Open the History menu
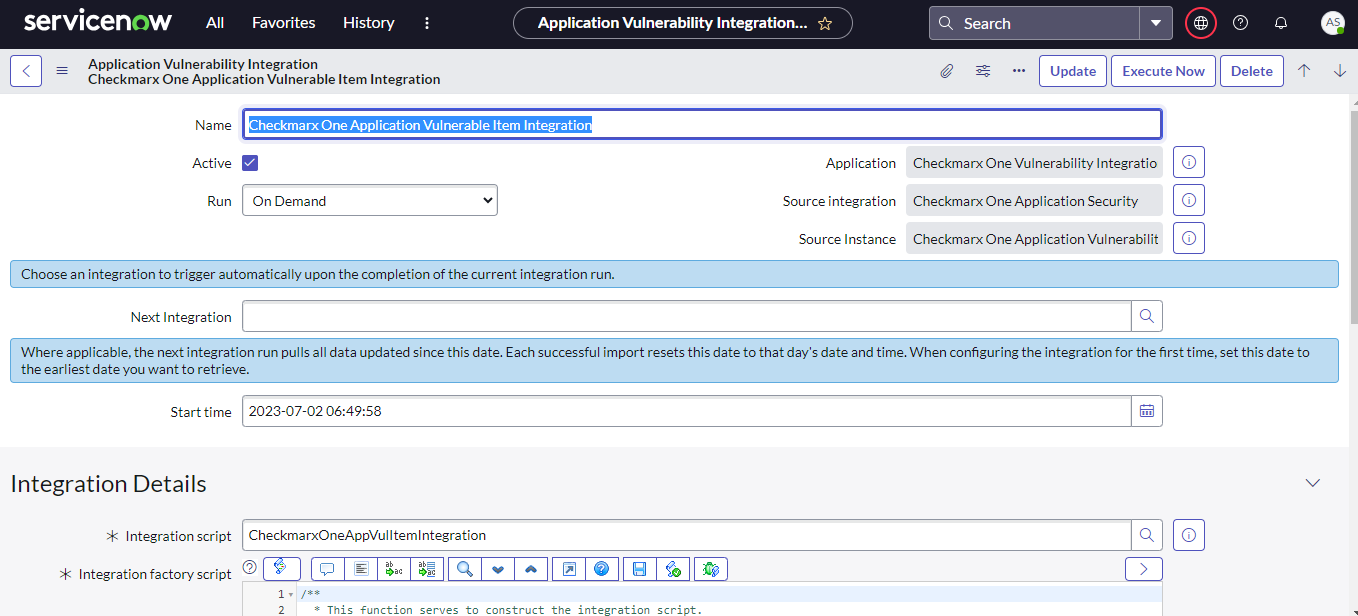The height and width of the screenshot is (616, 1358). (368, 23)
